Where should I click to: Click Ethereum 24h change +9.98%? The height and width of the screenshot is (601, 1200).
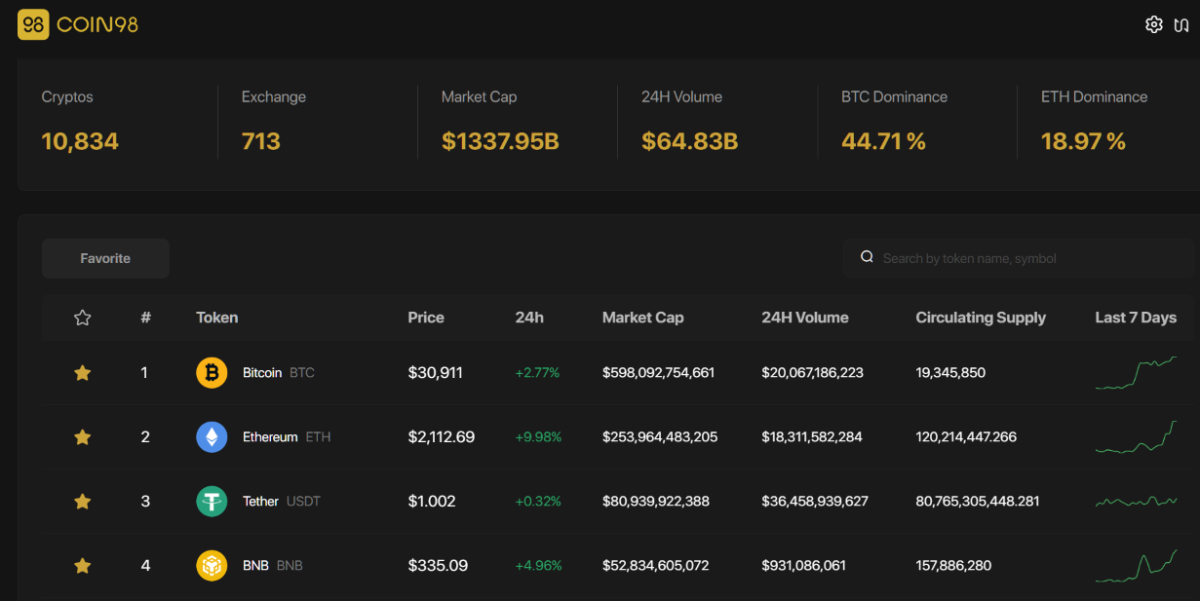tap(538, 437)
